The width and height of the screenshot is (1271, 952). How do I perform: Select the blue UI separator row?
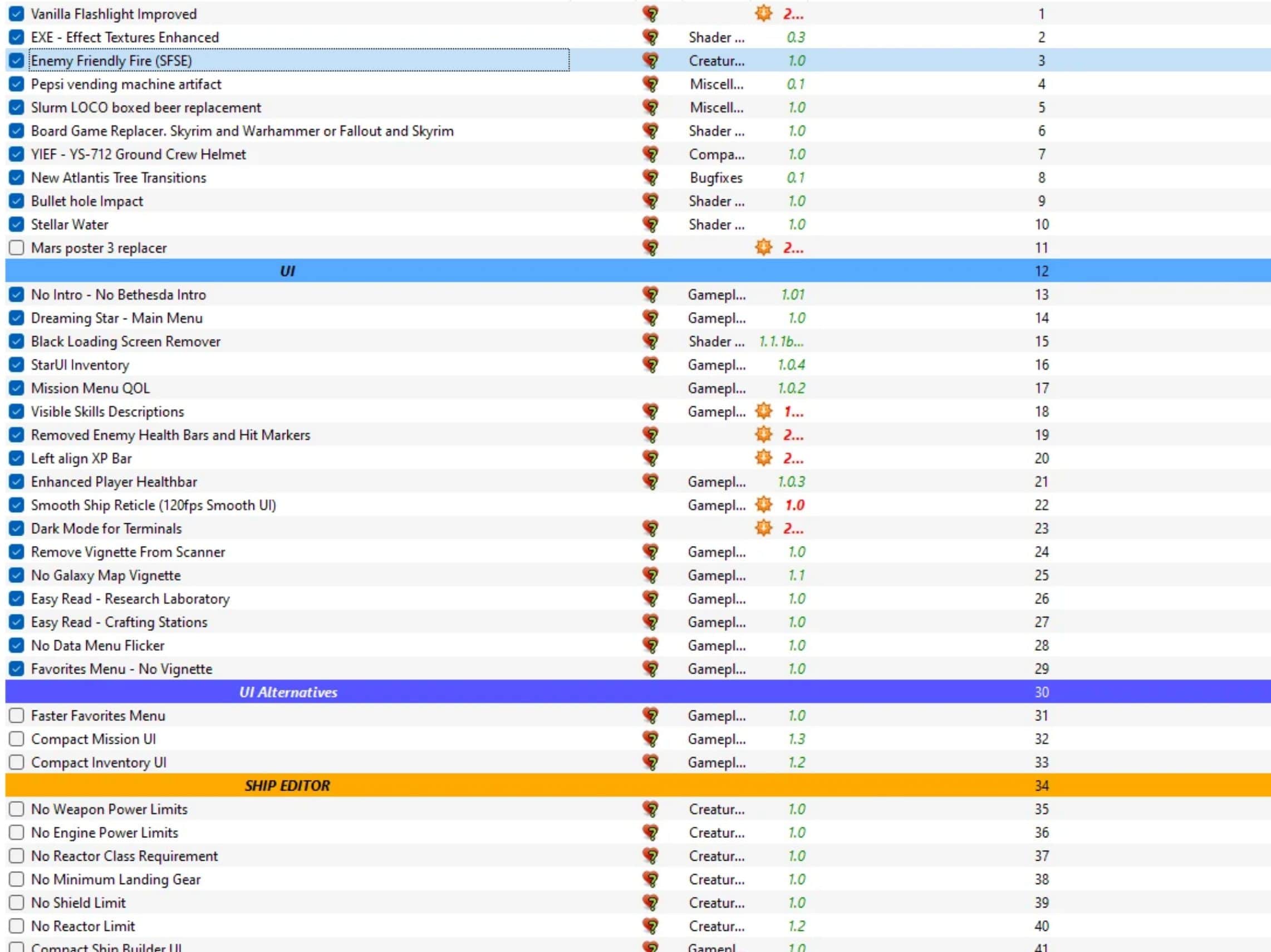pyautogui.click(x=287, y=271)
